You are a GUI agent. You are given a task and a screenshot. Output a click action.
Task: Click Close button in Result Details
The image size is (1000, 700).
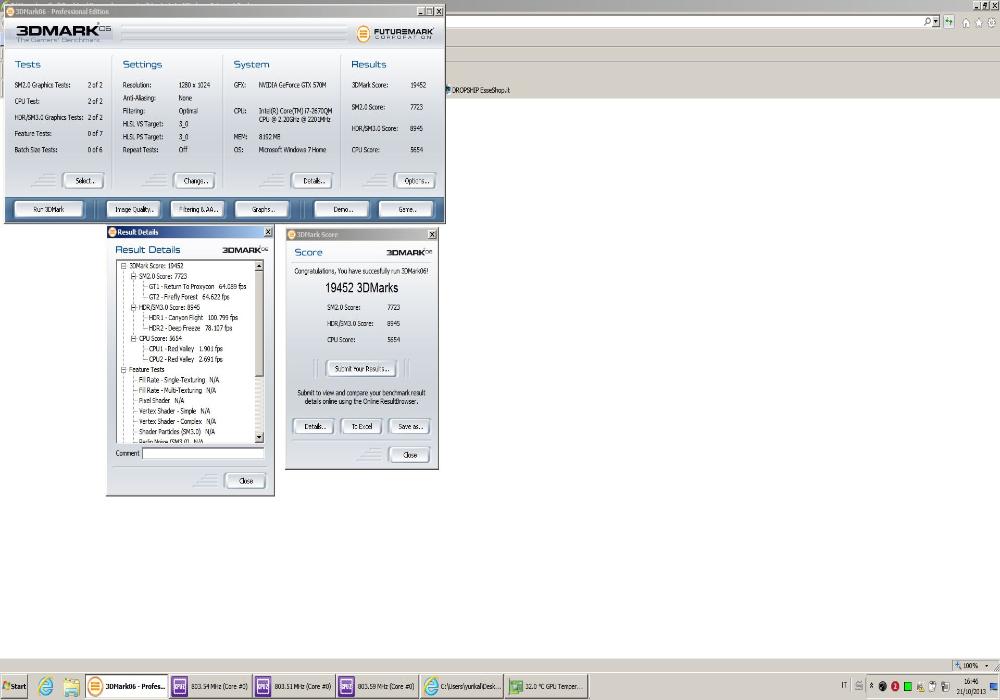point(246,481)
